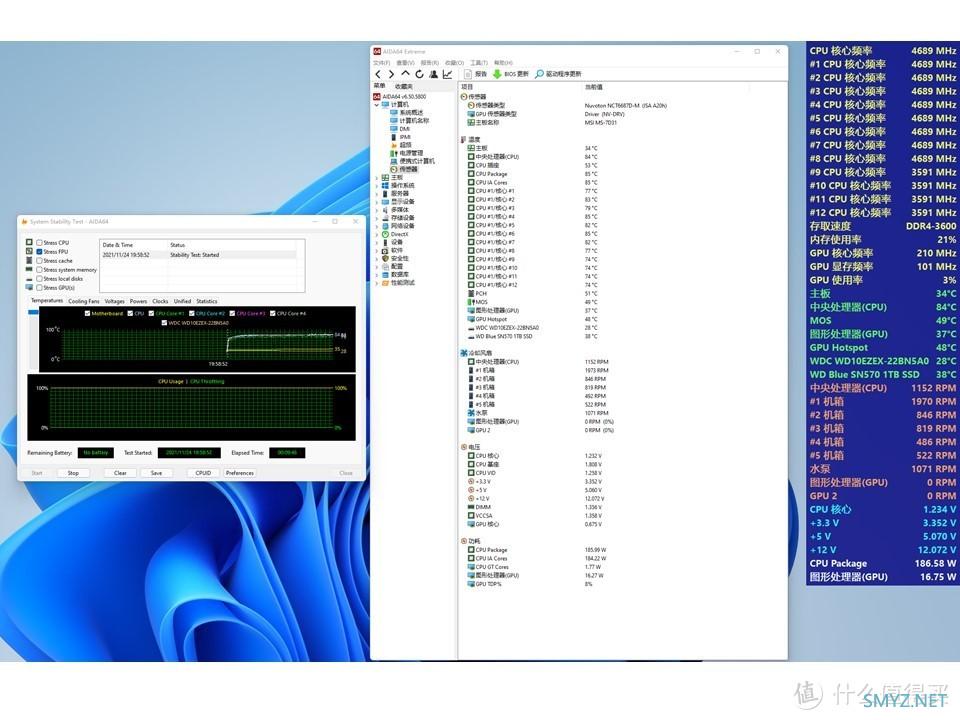Switch to the Cooling Fans tab
The width and height of the screenshot is (960, 720).
coord(83,301)
